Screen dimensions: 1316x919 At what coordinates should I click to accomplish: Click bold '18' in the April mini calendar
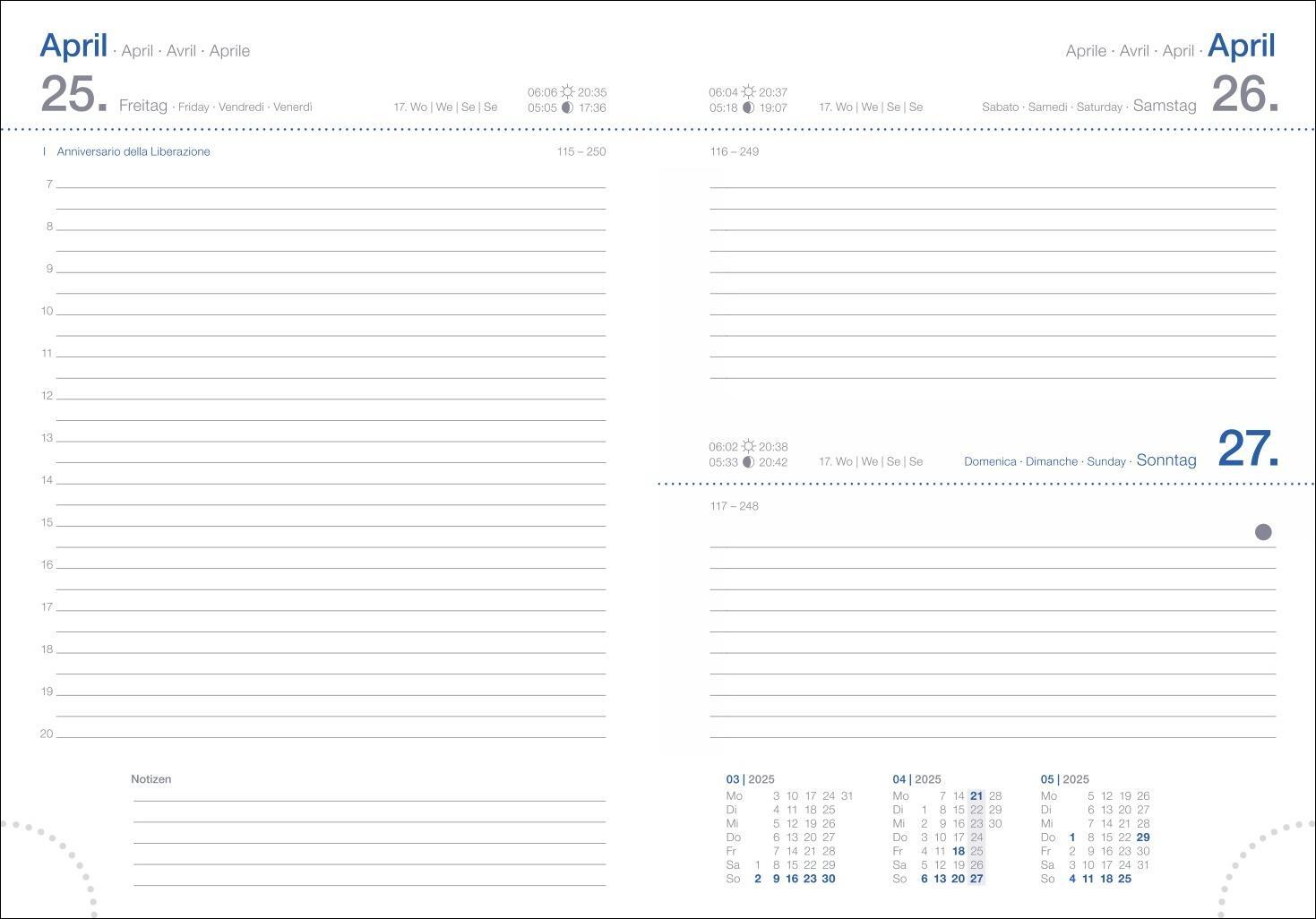pyautogui.click(x=959, y=851)
